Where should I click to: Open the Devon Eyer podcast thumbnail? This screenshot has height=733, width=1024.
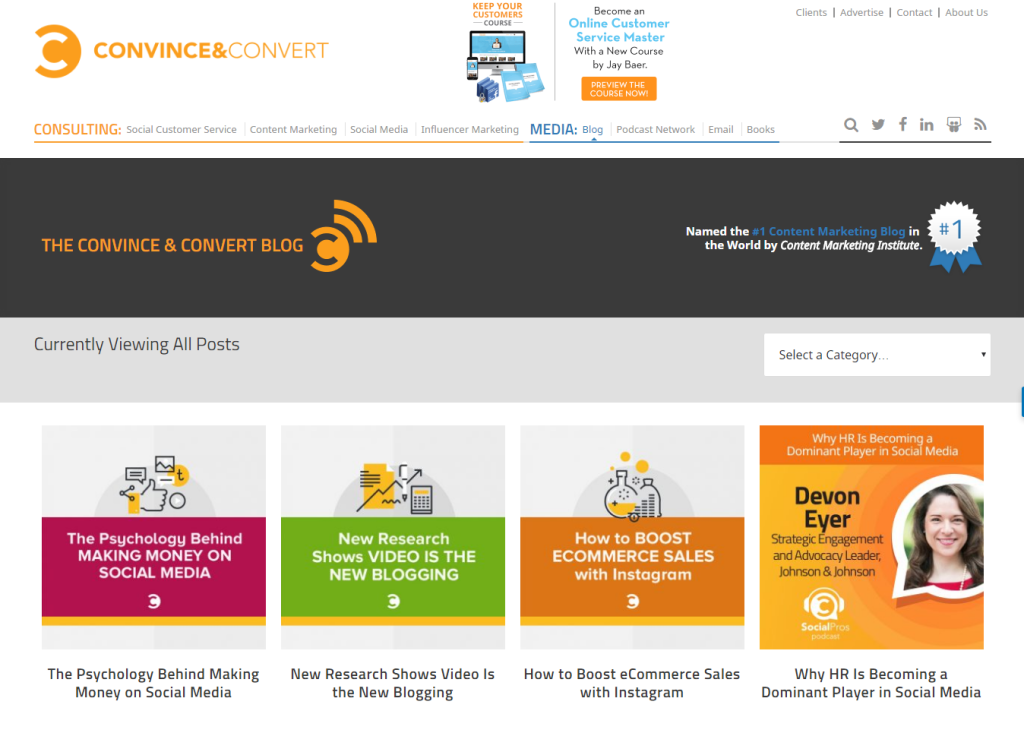[871, 537]
